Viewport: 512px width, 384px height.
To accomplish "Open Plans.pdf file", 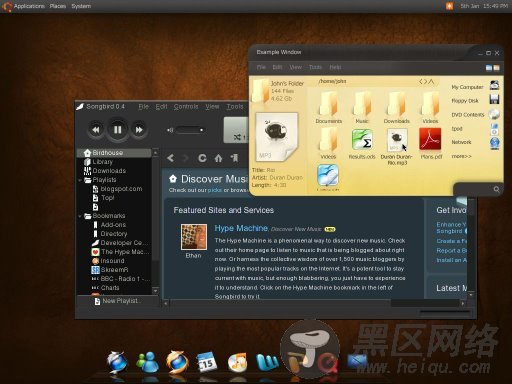I will pyautogui.click(x=430, y=143).
